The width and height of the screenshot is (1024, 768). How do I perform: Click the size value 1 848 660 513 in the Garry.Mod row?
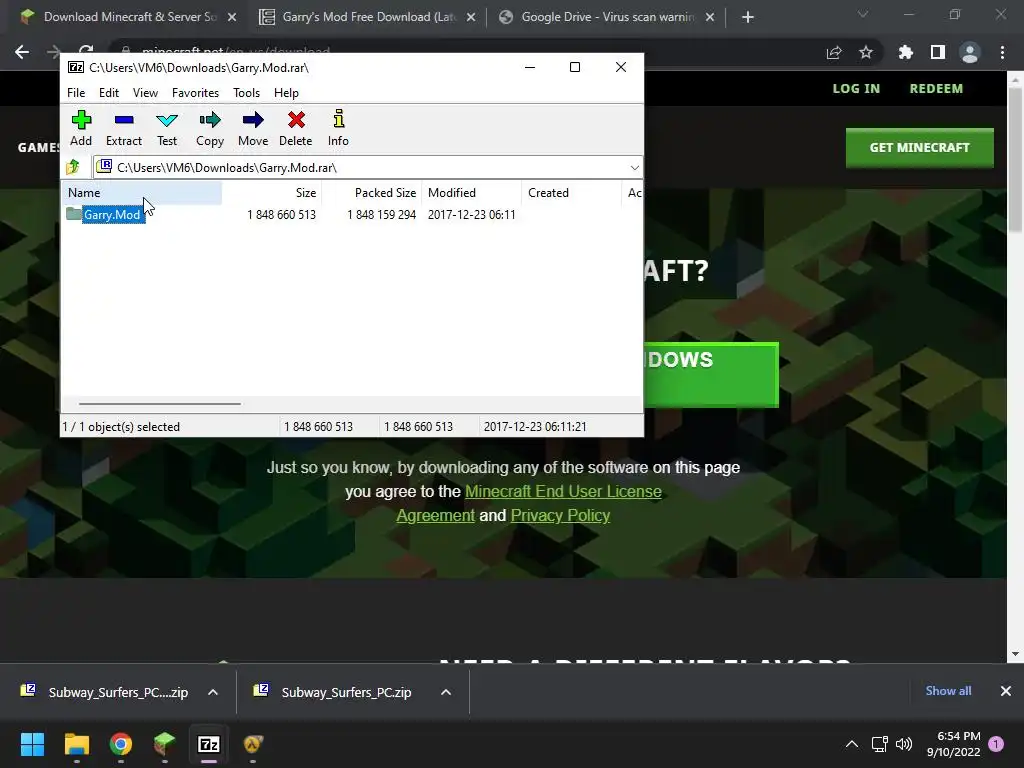(x=281, y=215)
